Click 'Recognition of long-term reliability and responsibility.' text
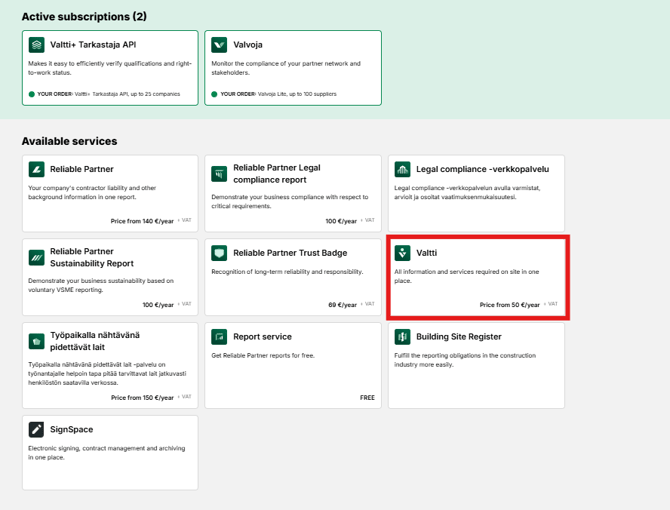The image size is (670, 510). point(287,272)
